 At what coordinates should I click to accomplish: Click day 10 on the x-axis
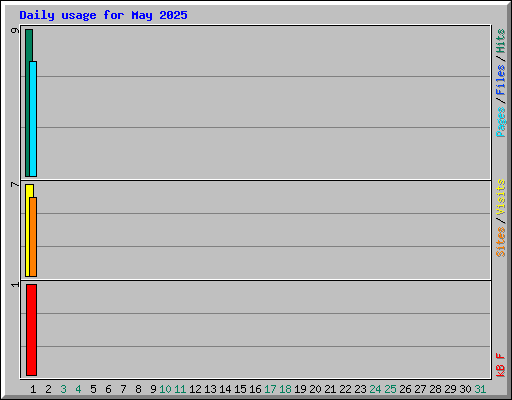coord(165,389)
